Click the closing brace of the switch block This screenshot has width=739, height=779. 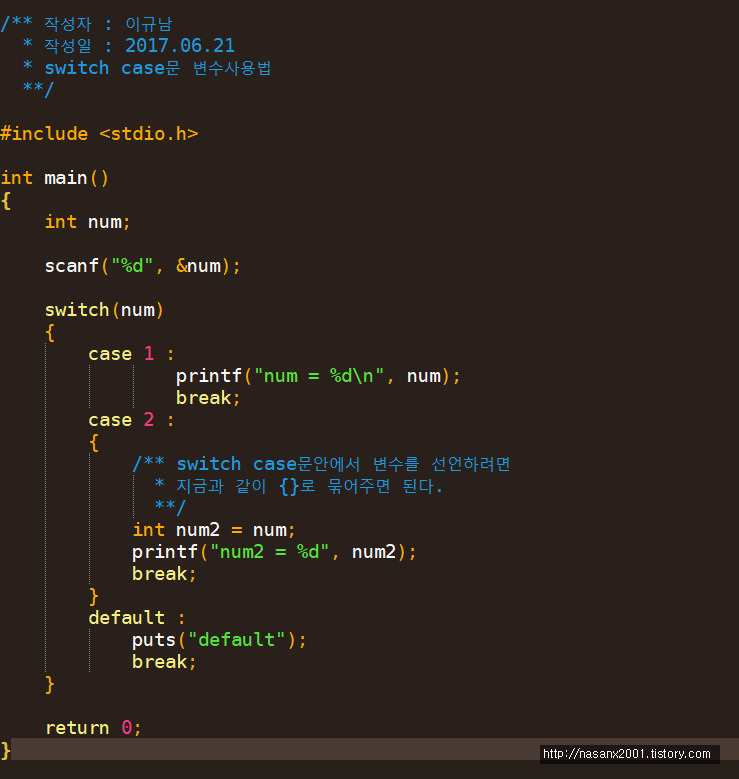pos(50,684)
